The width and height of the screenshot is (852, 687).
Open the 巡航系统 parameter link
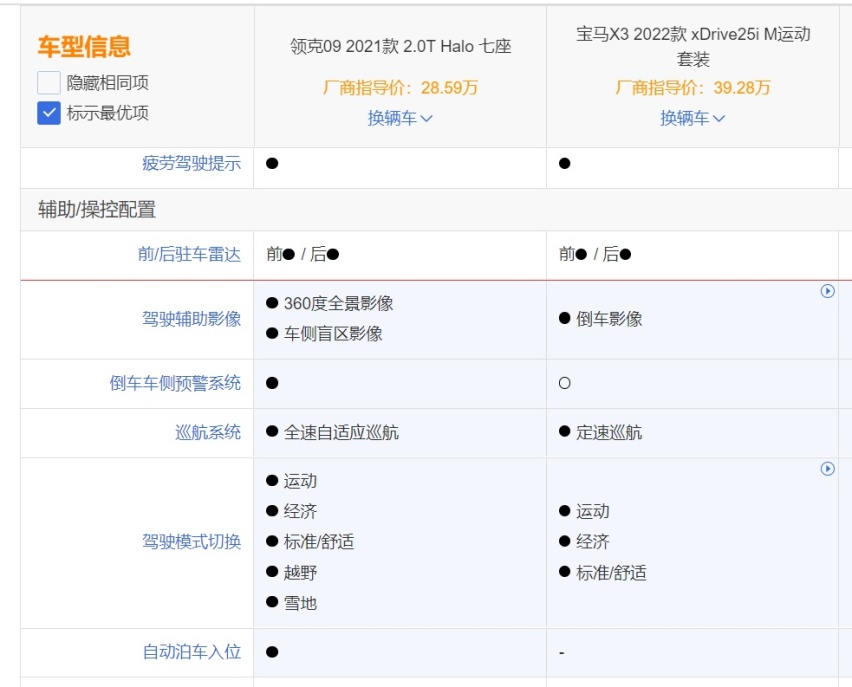tap(208, 432)
